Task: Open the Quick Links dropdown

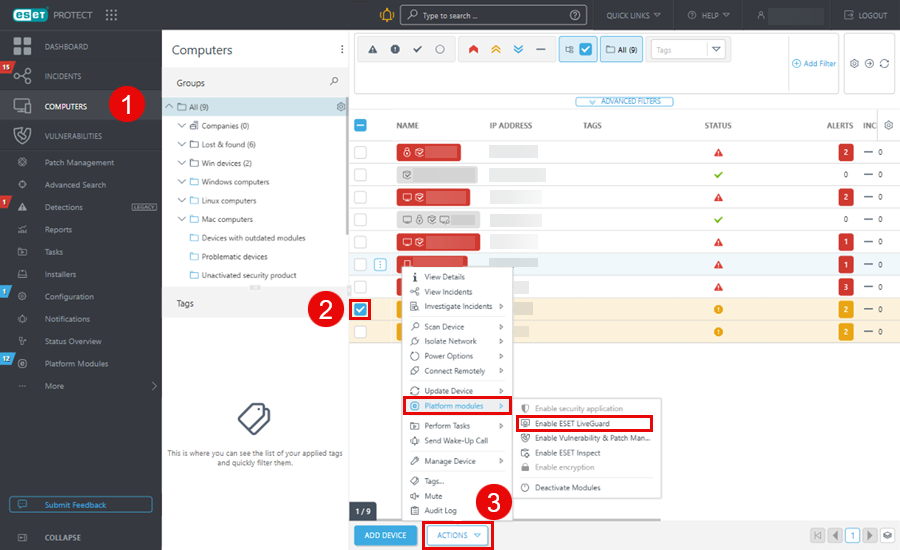Action: tap(633, 16)
